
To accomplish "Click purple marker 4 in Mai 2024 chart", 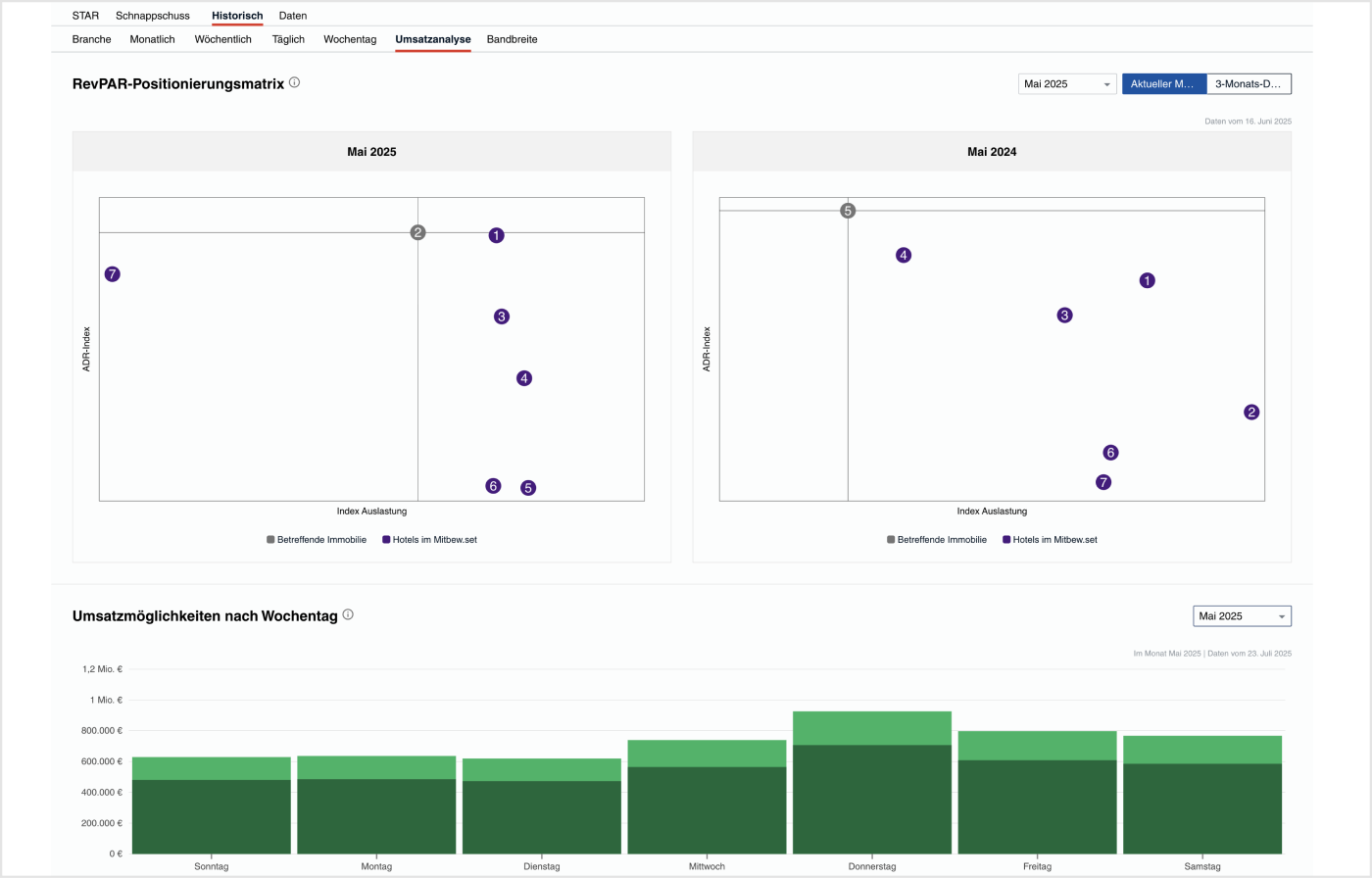I will click(904, 256).
